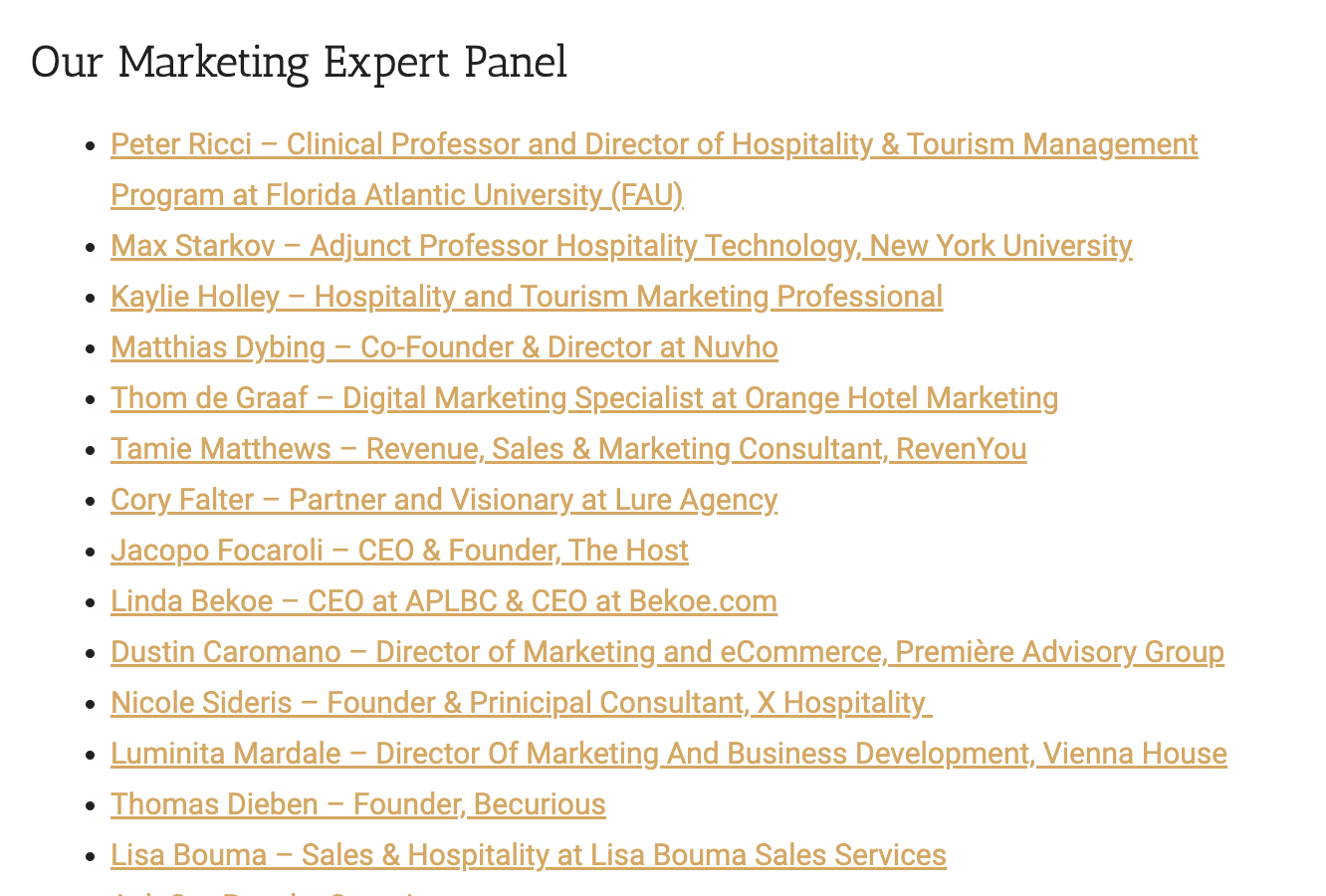Click the 'Our Marketing Expert Panel' heading

300,63
